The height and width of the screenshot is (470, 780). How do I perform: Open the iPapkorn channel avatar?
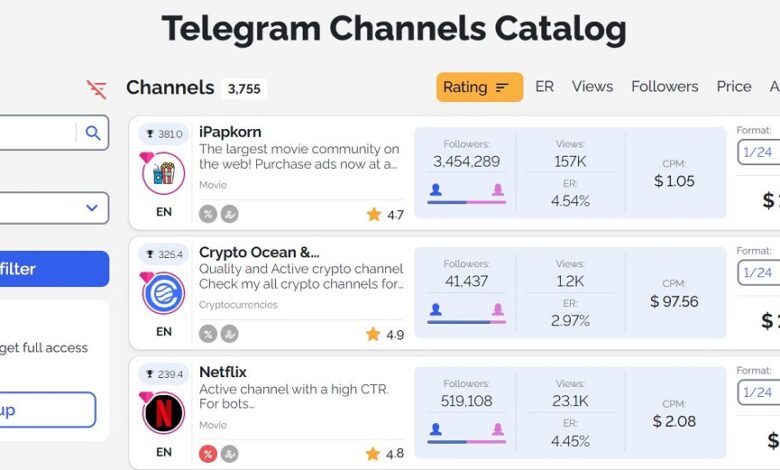[x=163, y=173]
